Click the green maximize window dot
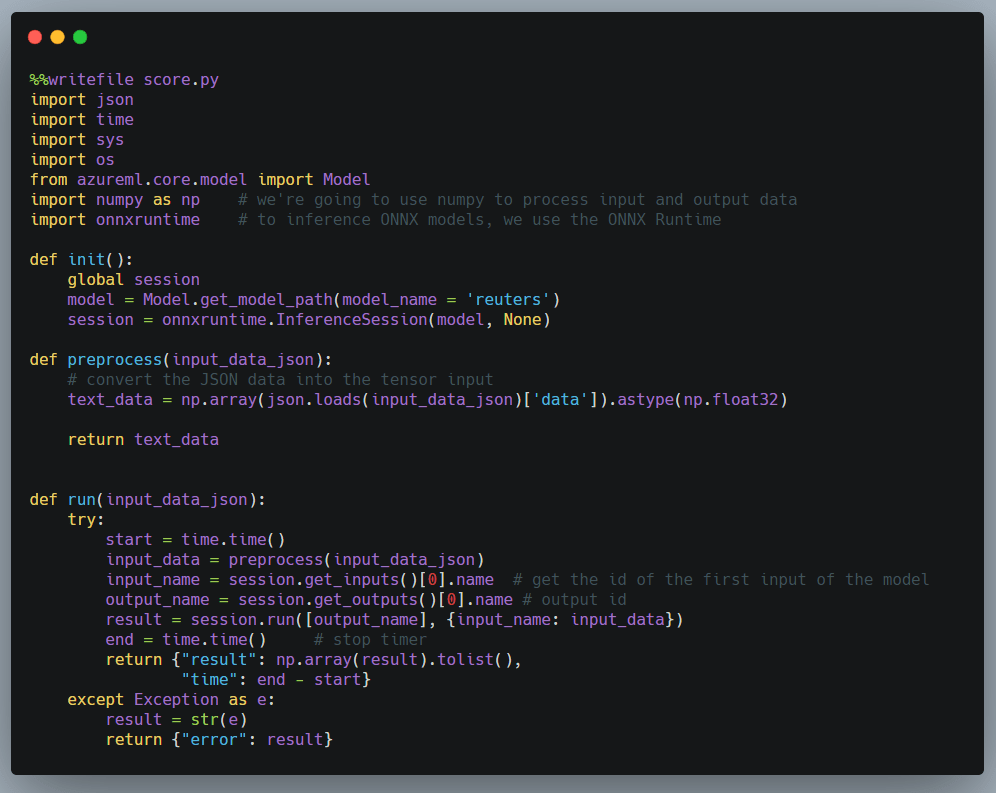Viewport: 996px width, 793px height. 80,37
